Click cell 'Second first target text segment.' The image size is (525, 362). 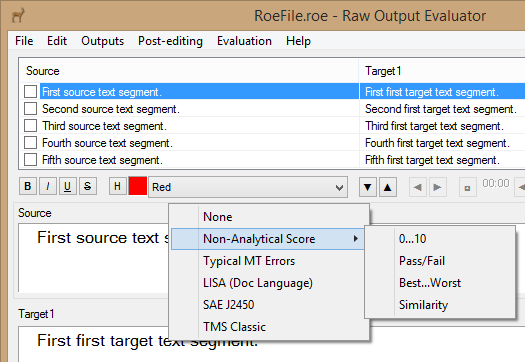tap(441, 109)
